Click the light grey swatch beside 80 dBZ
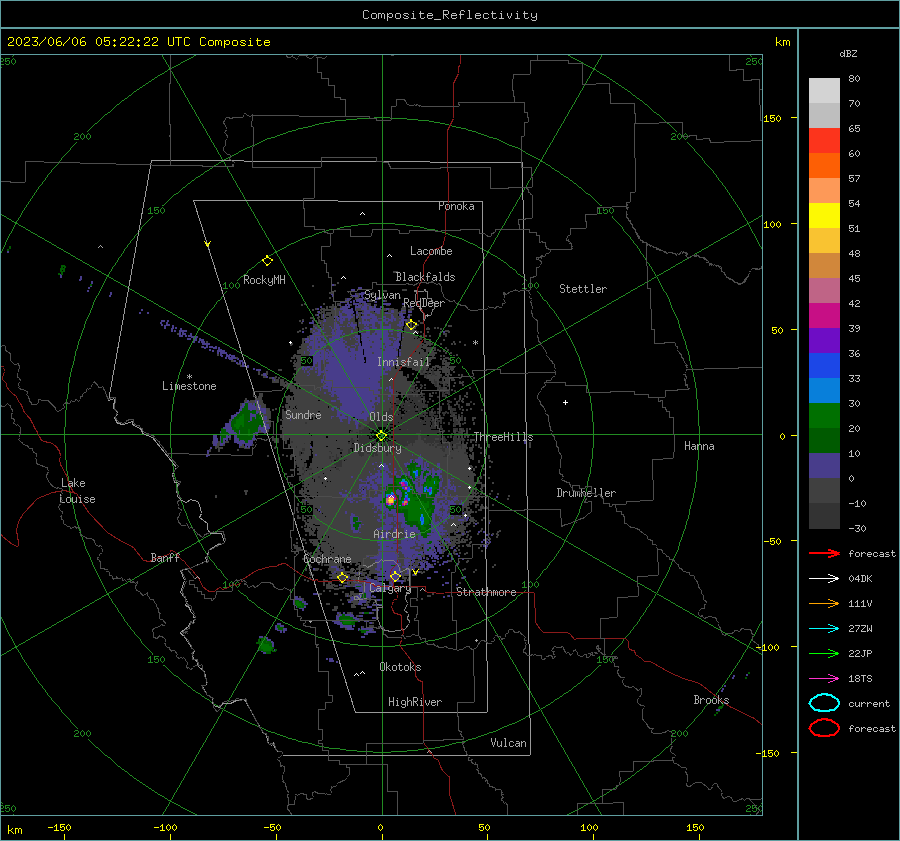This screenshot has height=841, width=900. click(824, 91)
